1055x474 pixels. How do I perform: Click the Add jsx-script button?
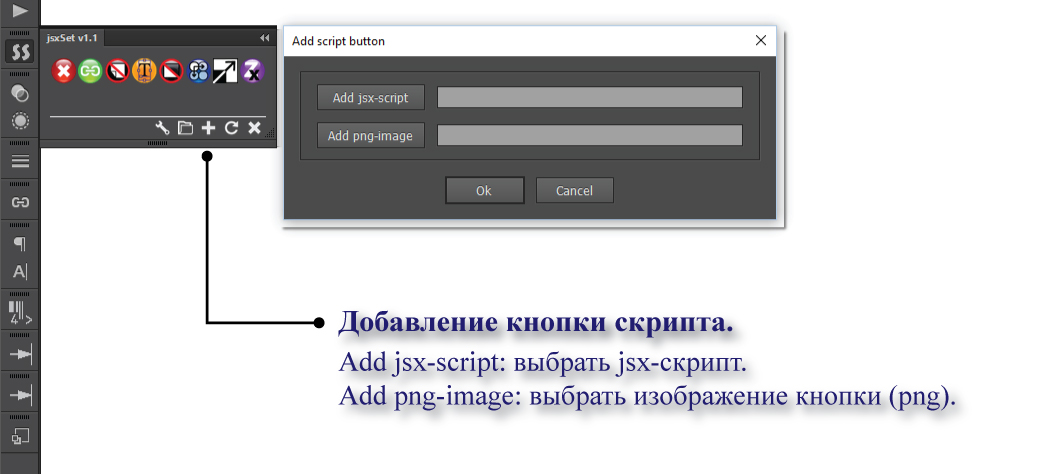pos(371,98)
